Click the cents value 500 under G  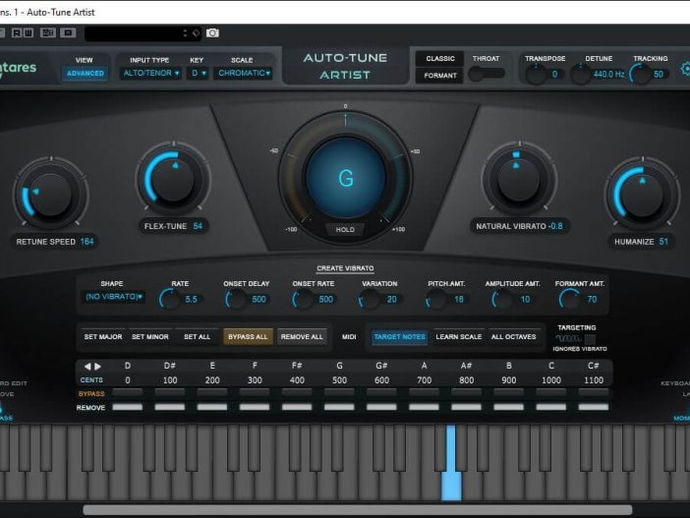[x=339, y=380]
